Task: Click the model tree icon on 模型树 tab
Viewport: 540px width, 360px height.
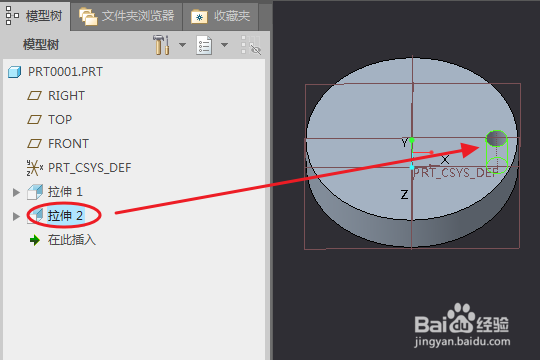Action: tap(12, 16)
